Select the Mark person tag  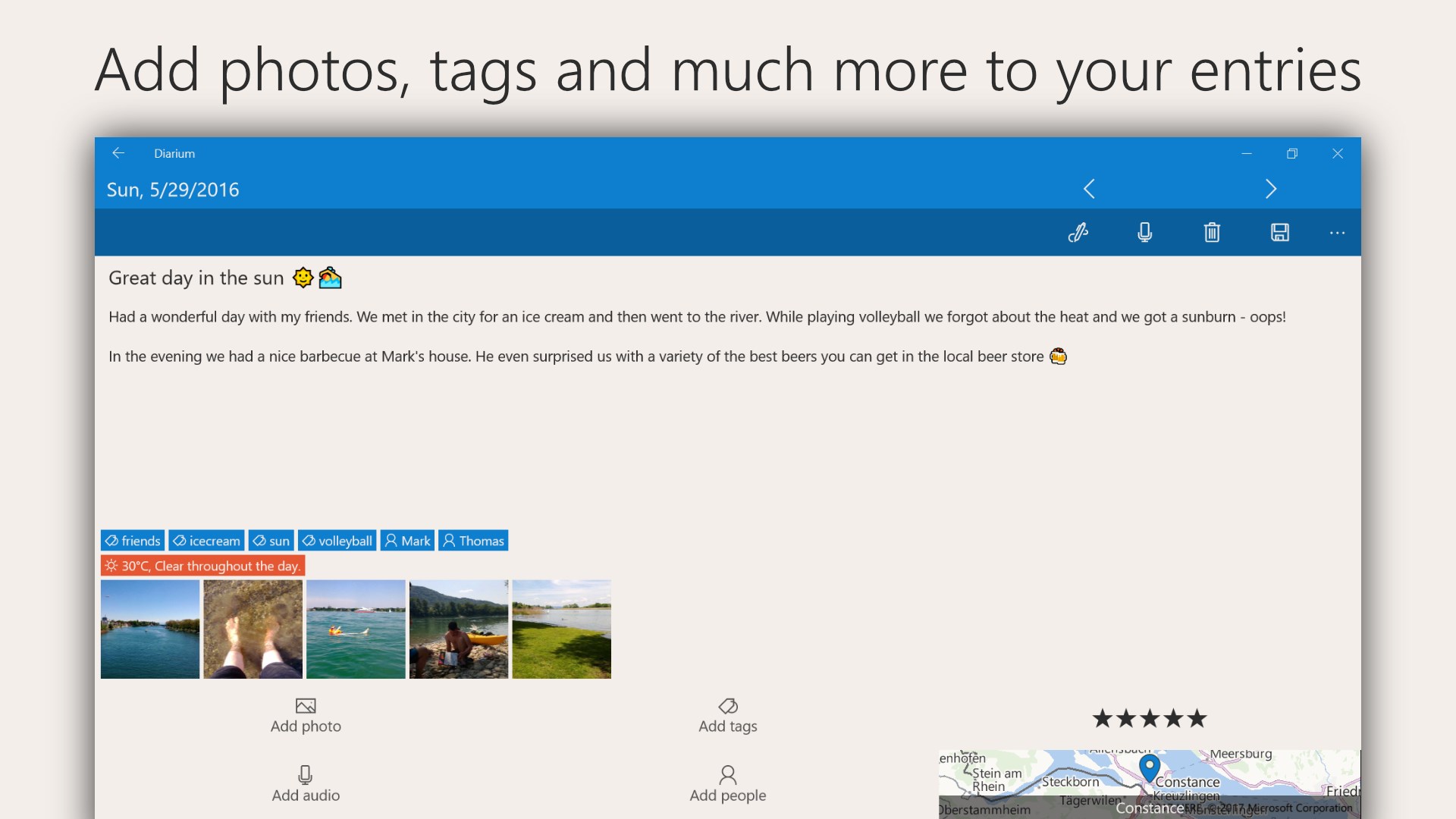[407, 541]
